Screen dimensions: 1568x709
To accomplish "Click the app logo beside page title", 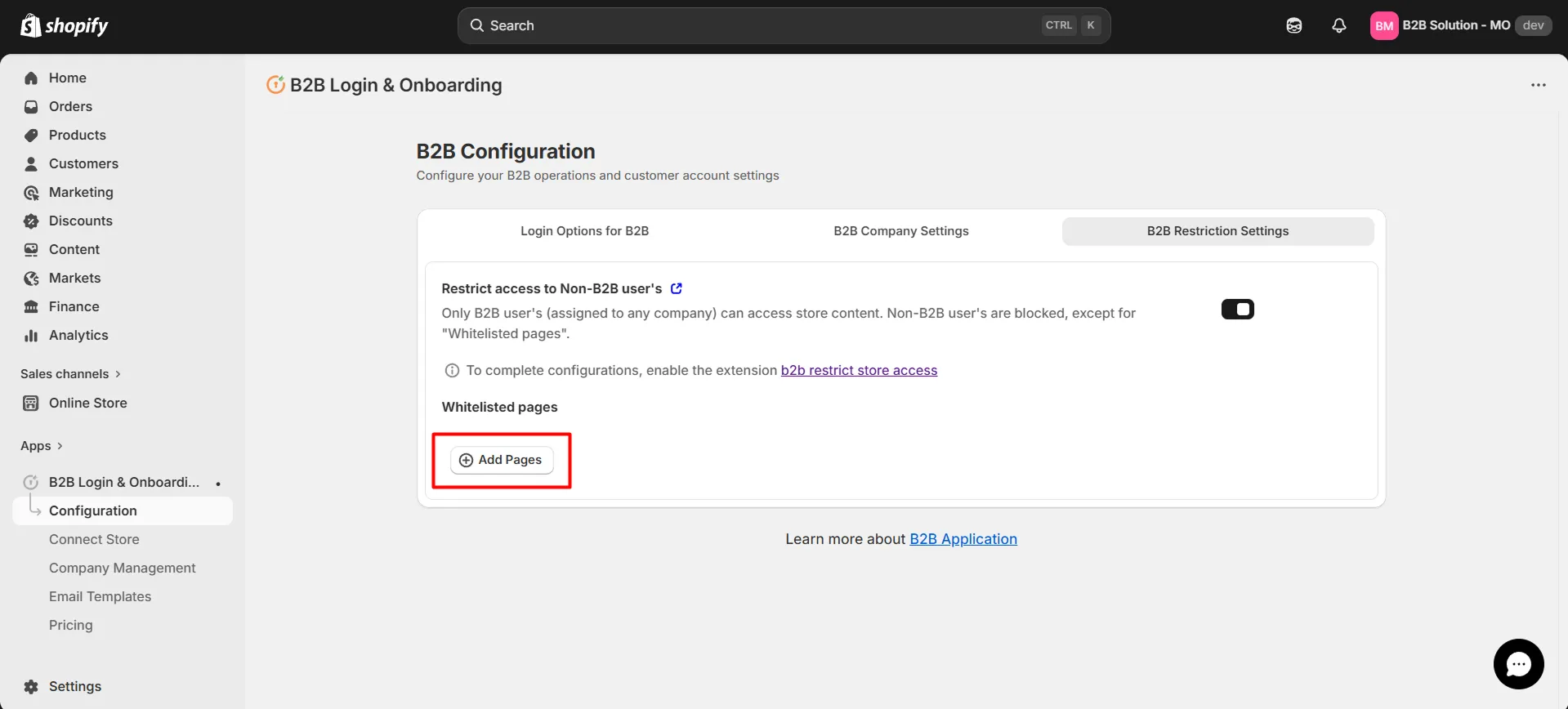I will [x=275, y=84].
